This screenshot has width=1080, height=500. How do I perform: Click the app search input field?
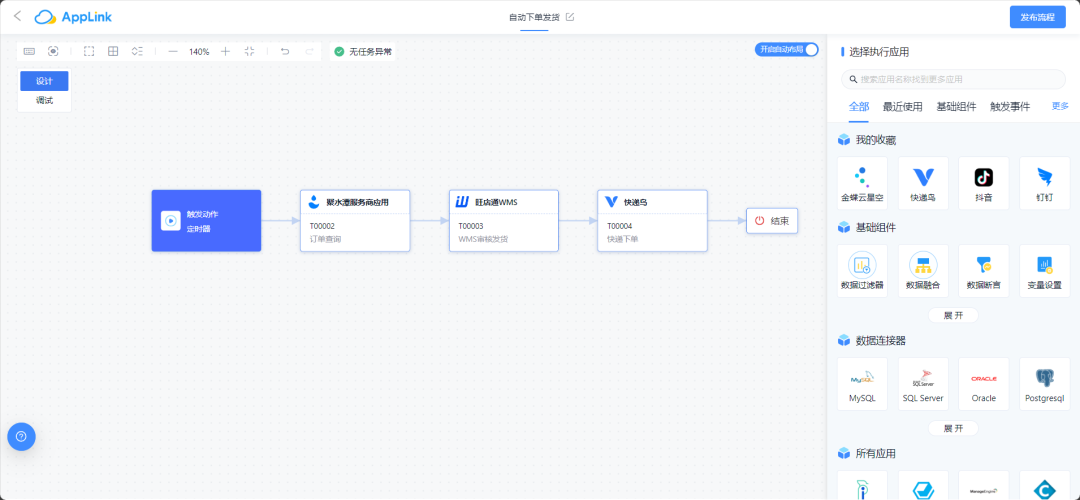tap(953, 79)
